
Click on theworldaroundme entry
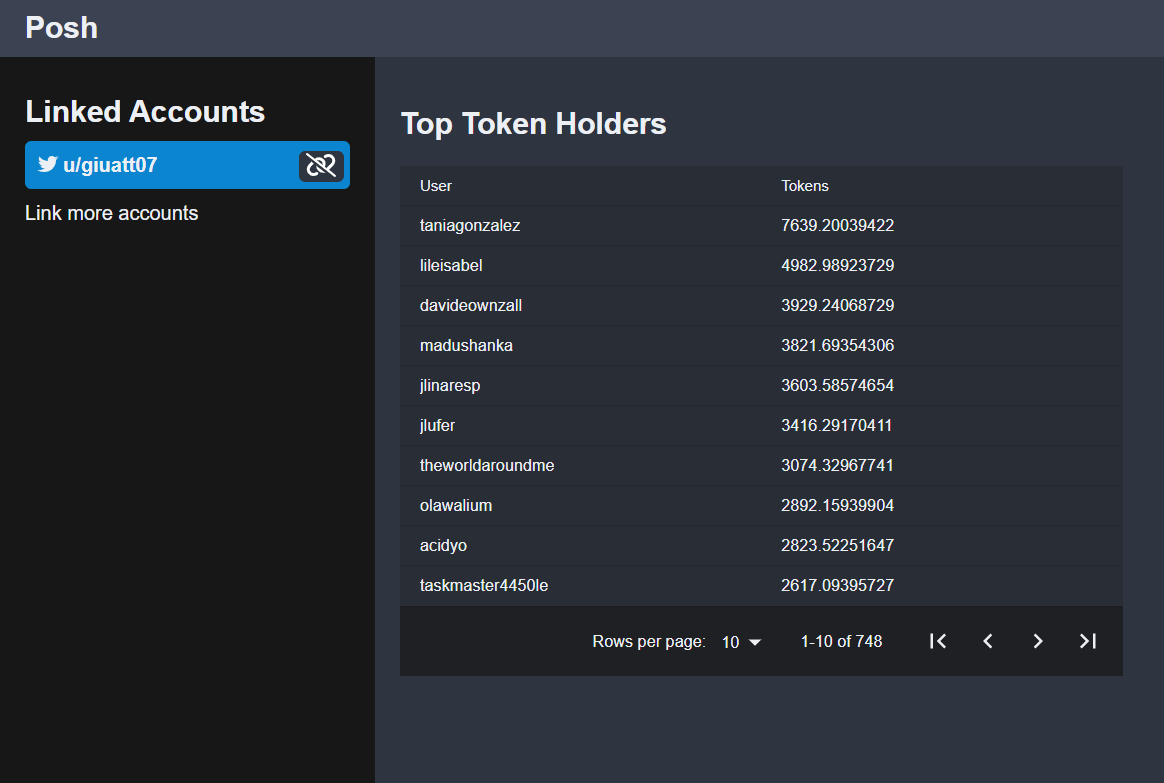(x=487, y=465)
